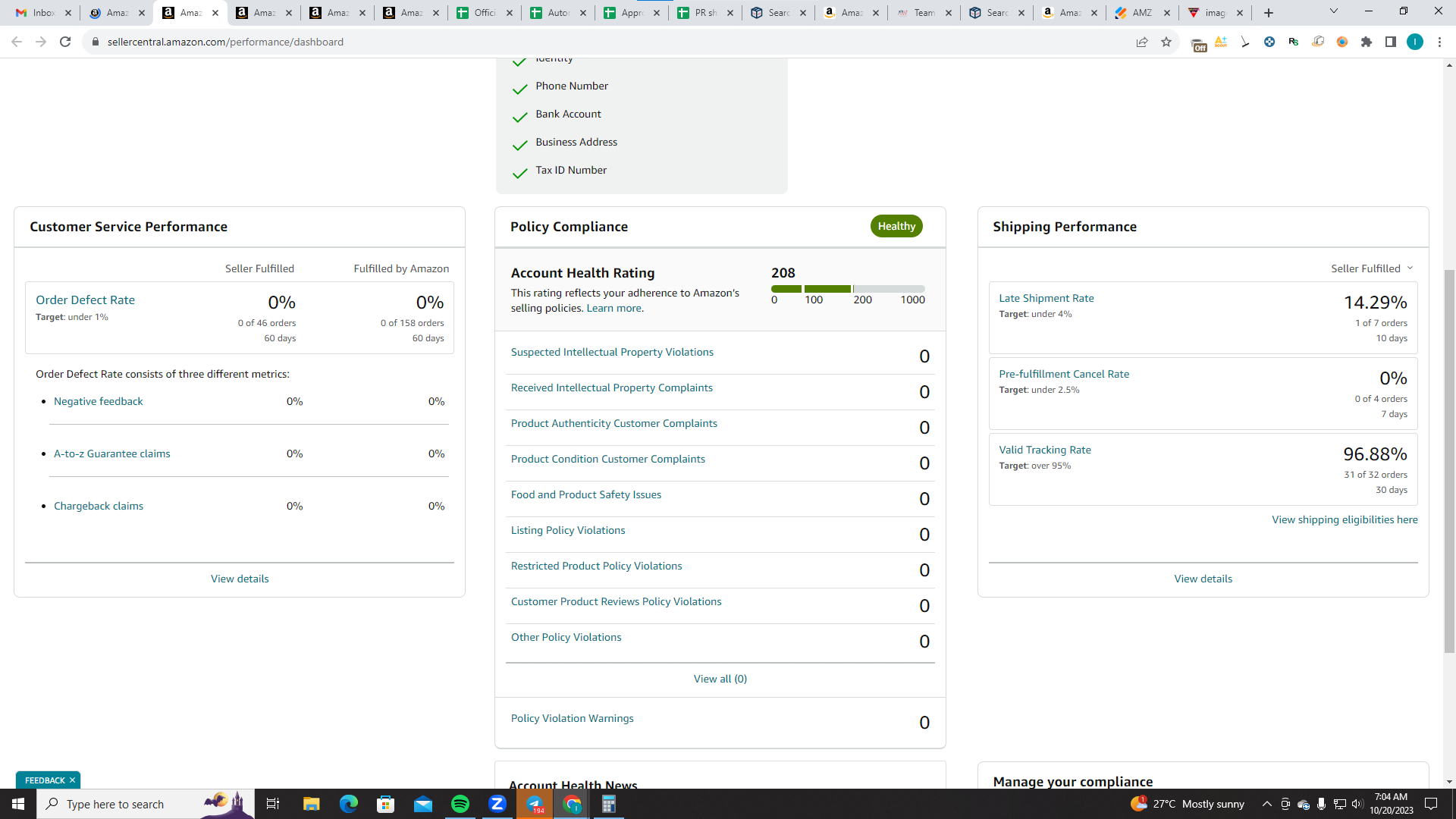Click the View all (0) link
The height and width of the screenshot is (819, 1456).
[x=720, y=679]
